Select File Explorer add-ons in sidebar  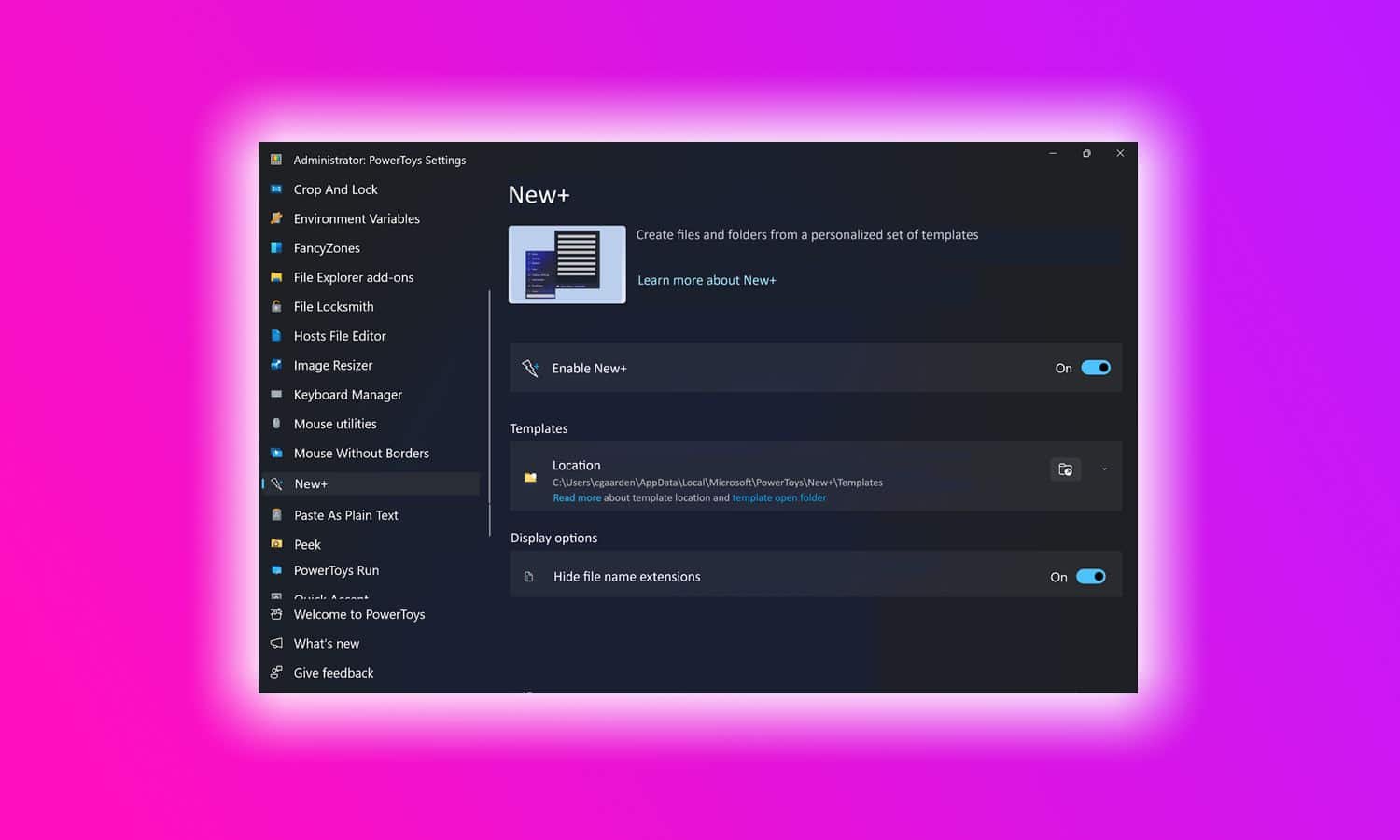(353, 277)
